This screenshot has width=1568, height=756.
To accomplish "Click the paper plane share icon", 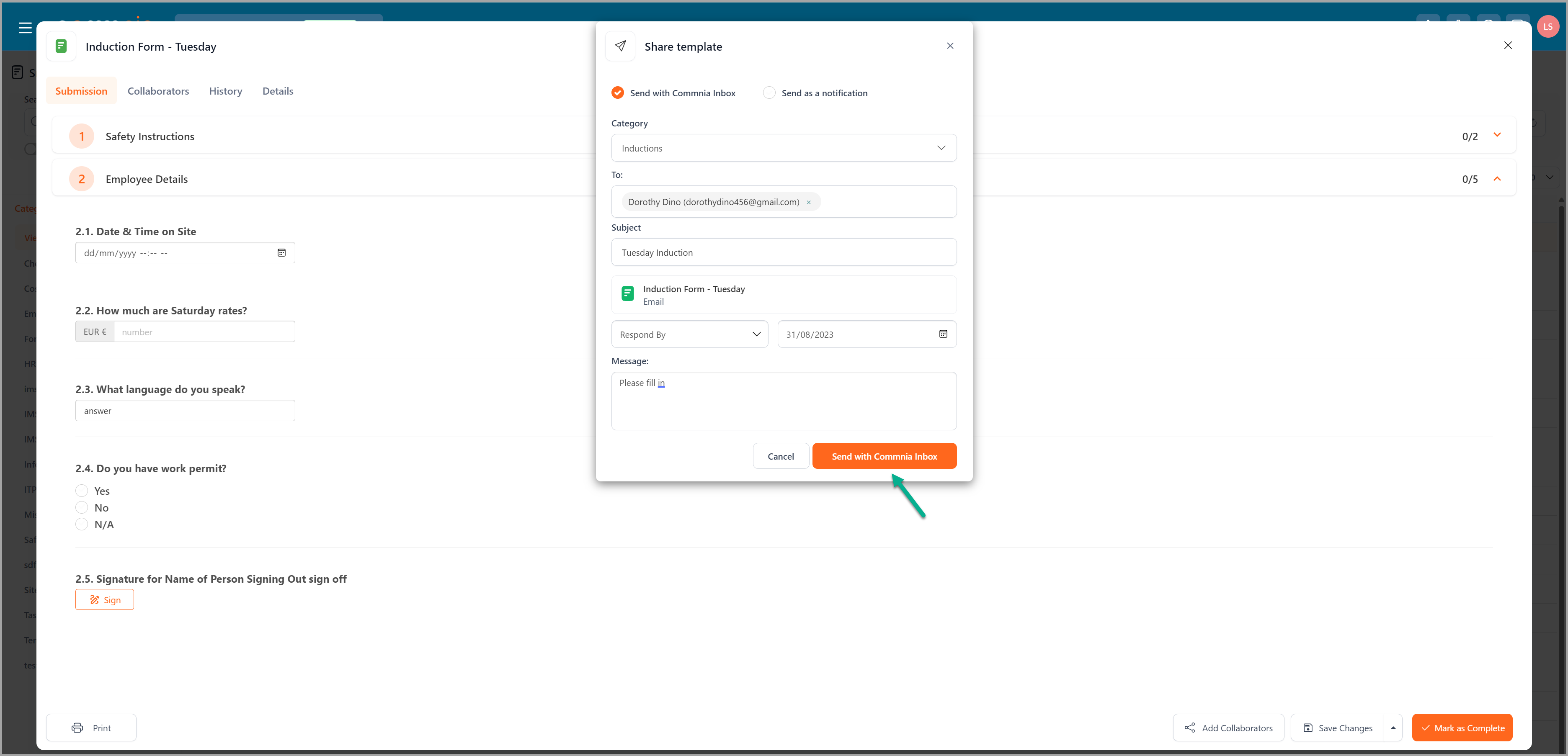I will click(620, 46).
